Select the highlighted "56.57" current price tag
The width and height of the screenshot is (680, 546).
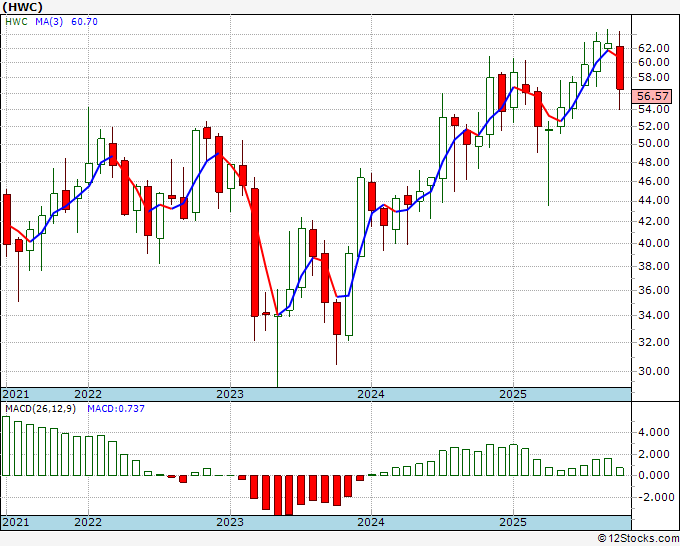[x=652, y=96]
